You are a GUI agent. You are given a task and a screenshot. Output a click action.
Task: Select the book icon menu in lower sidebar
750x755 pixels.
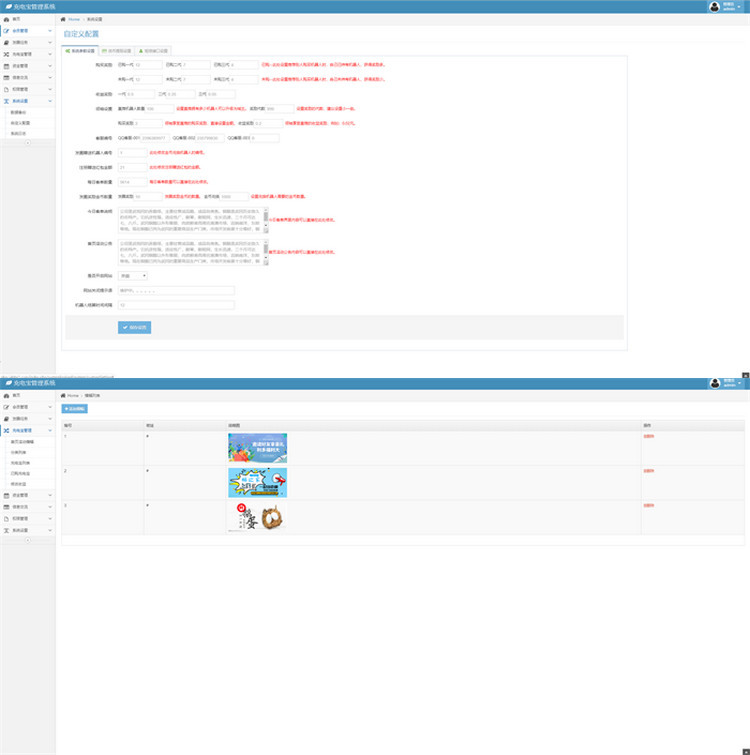[6, 419]
